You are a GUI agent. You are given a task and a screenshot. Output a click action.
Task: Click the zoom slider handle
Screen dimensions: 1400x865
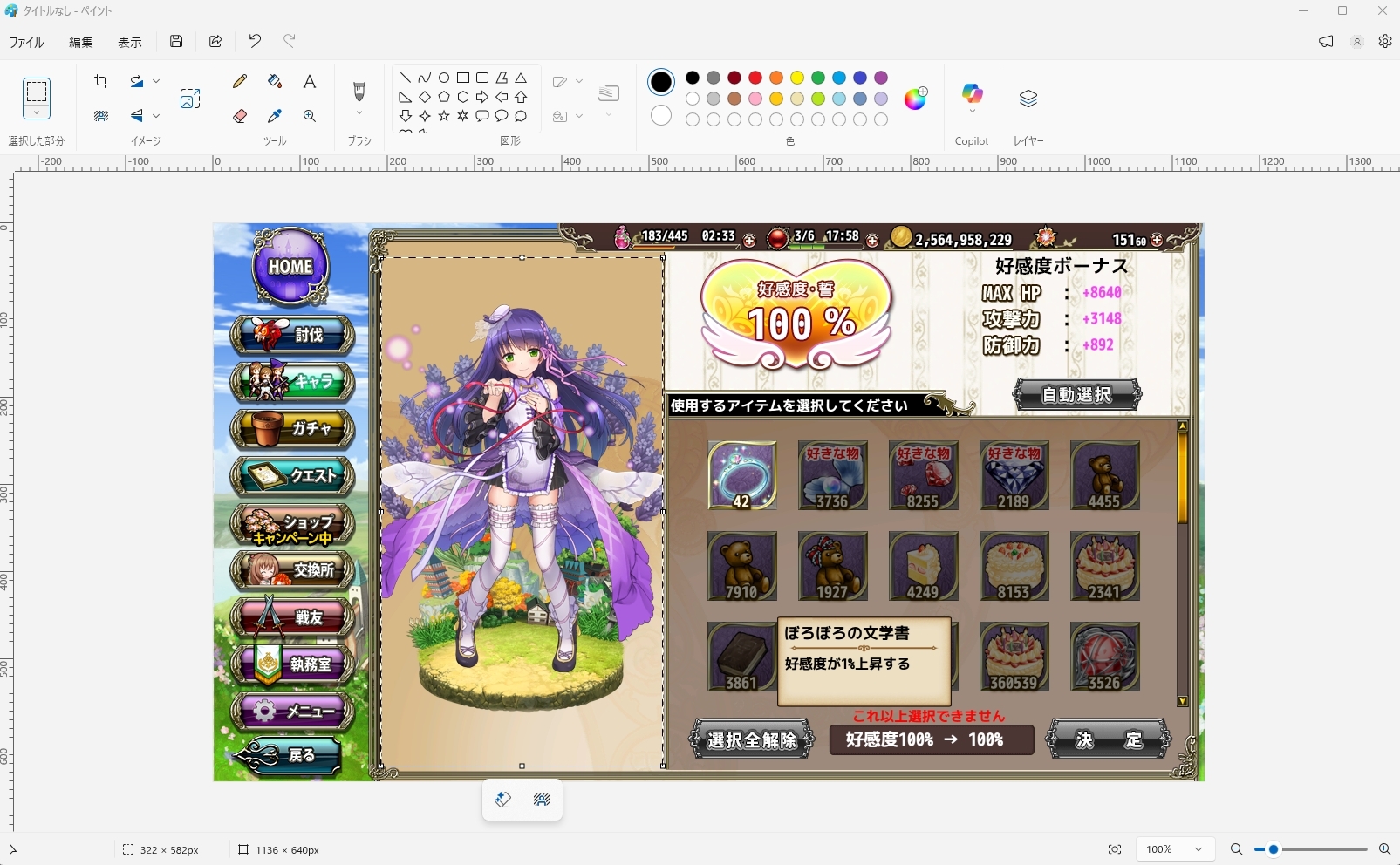(1274, 849)
